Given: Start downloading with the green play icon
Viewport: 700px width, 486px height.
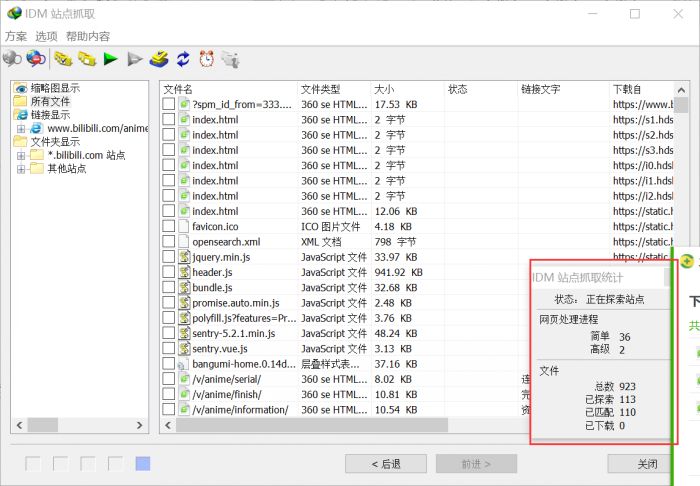Looking at the screenshot, I should click(x=110, y=58).
